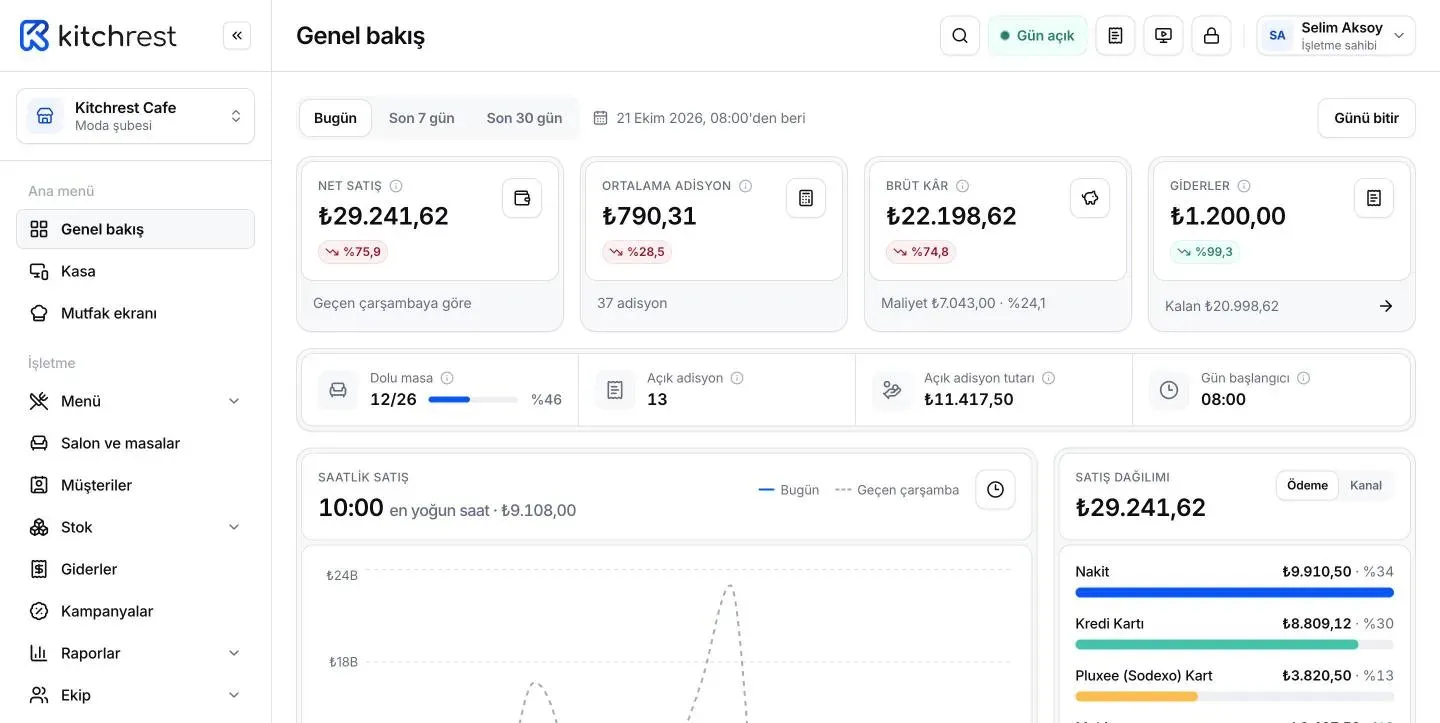Image resolution: width=1440 pixels, height=723 pixels.
Task: Show info tooltip for Net Satış
Action: (396, 186)
